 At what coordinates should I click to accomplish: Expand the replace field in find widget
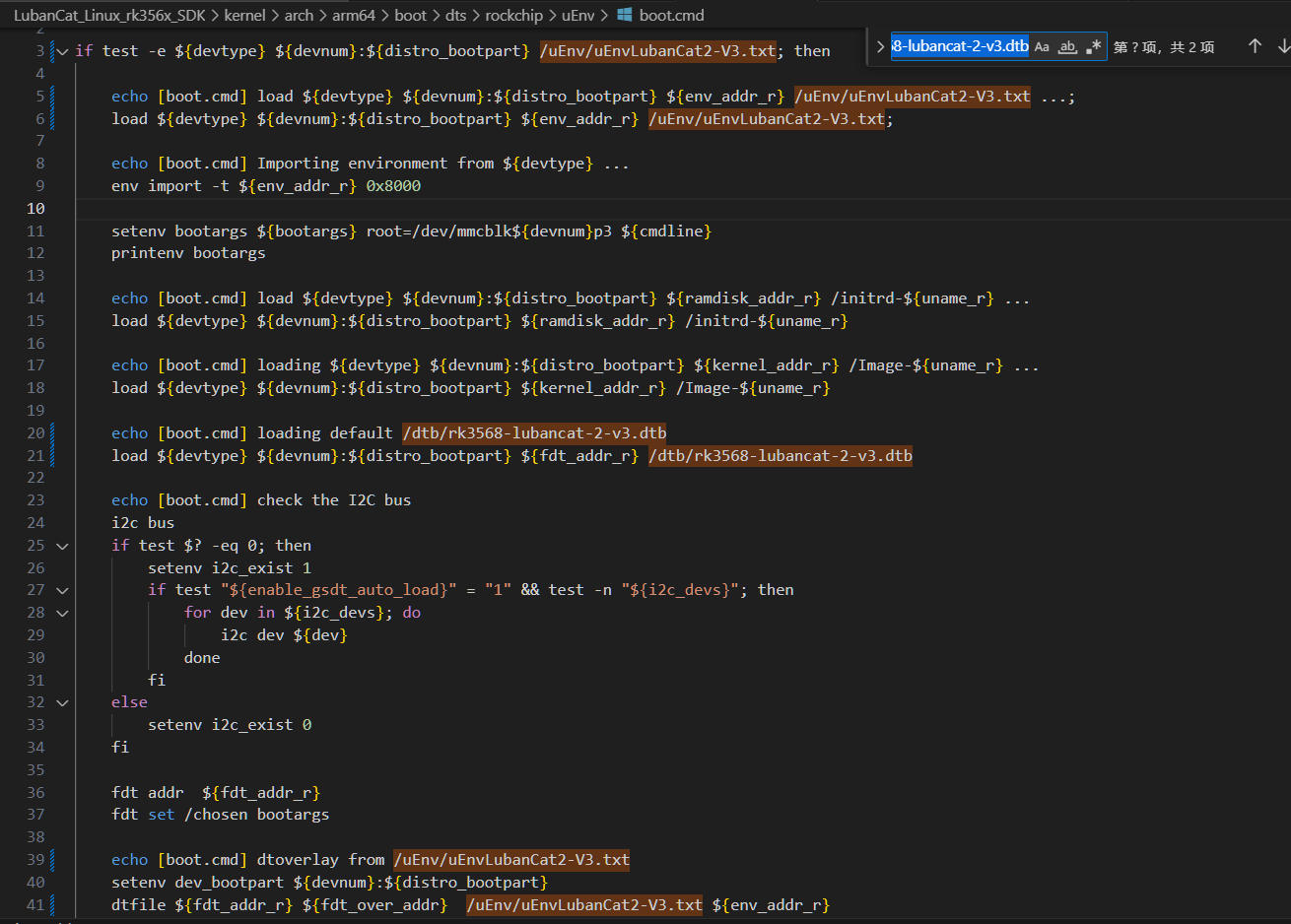click(x=880, y=46)
